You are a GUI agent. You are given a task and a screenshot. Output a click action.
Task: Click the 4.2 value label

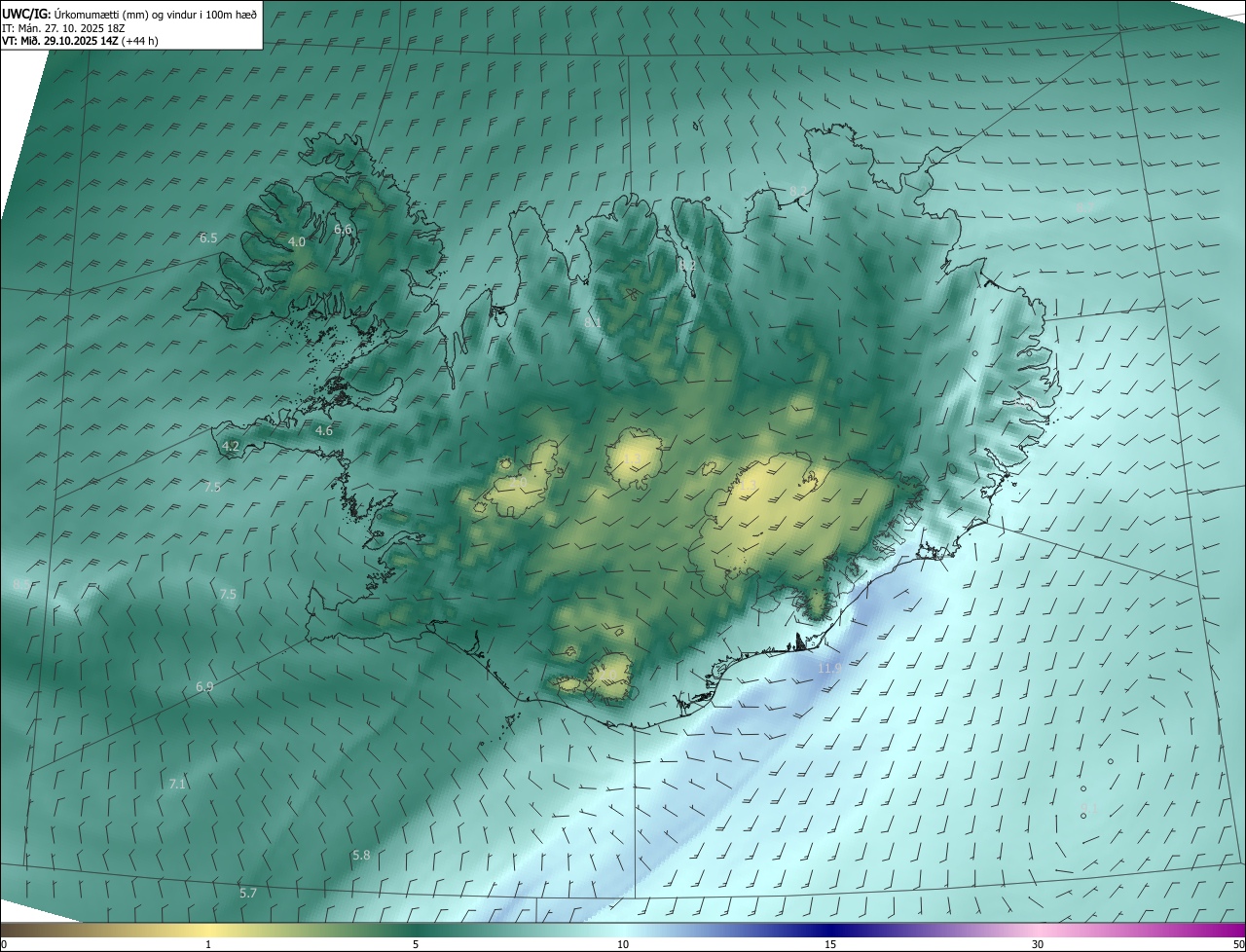(231, 446)
